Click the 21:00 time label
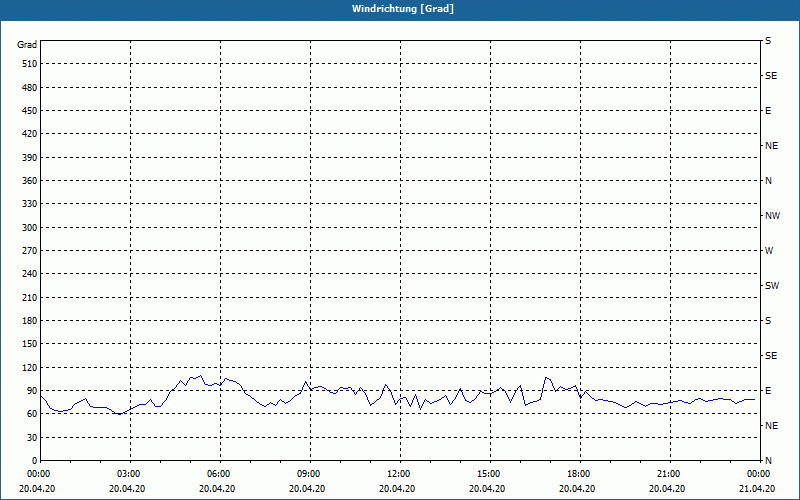This screenshot has height=500, width=800. 668,474
